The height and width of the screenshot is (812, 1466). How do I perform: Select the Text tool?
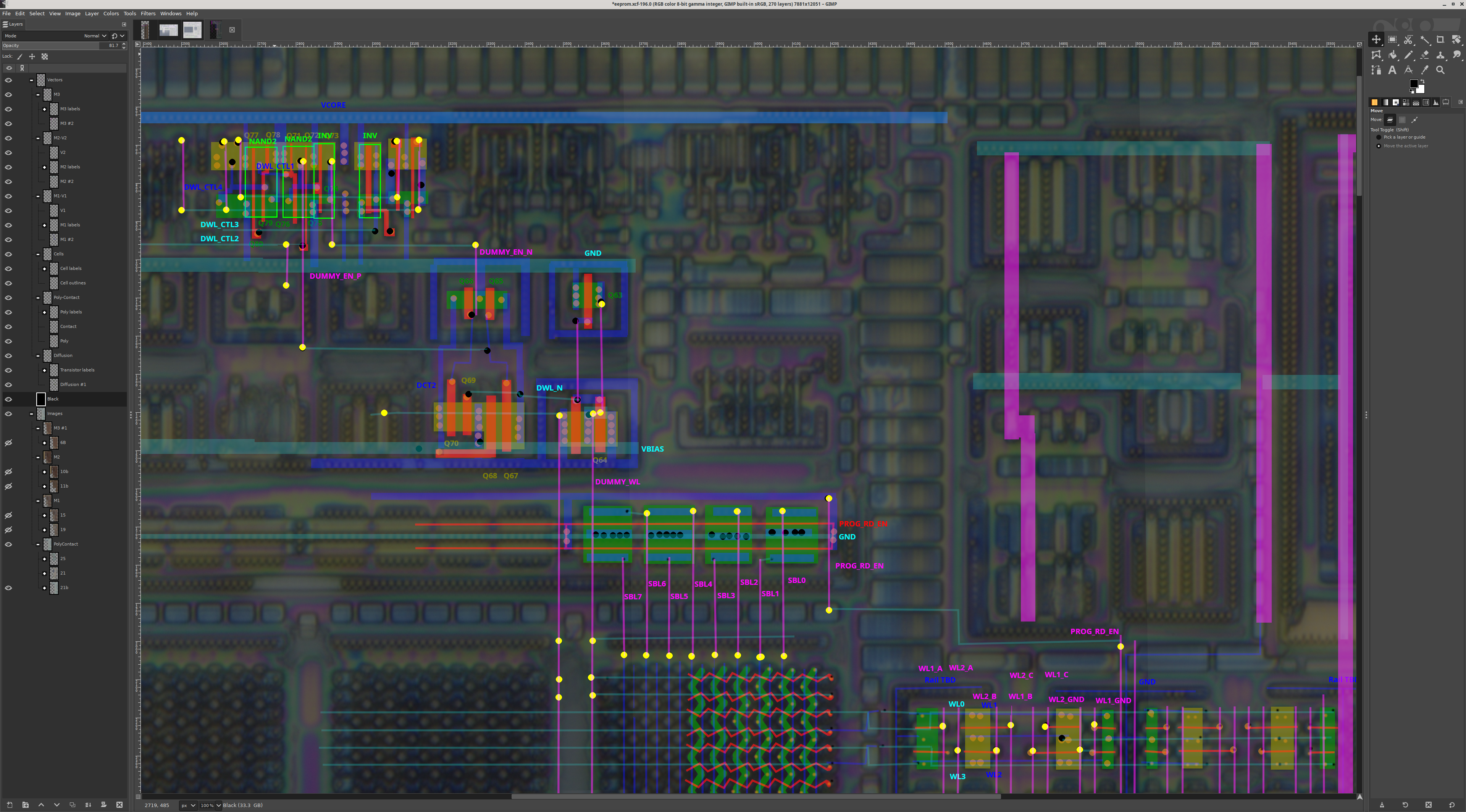1392,70
